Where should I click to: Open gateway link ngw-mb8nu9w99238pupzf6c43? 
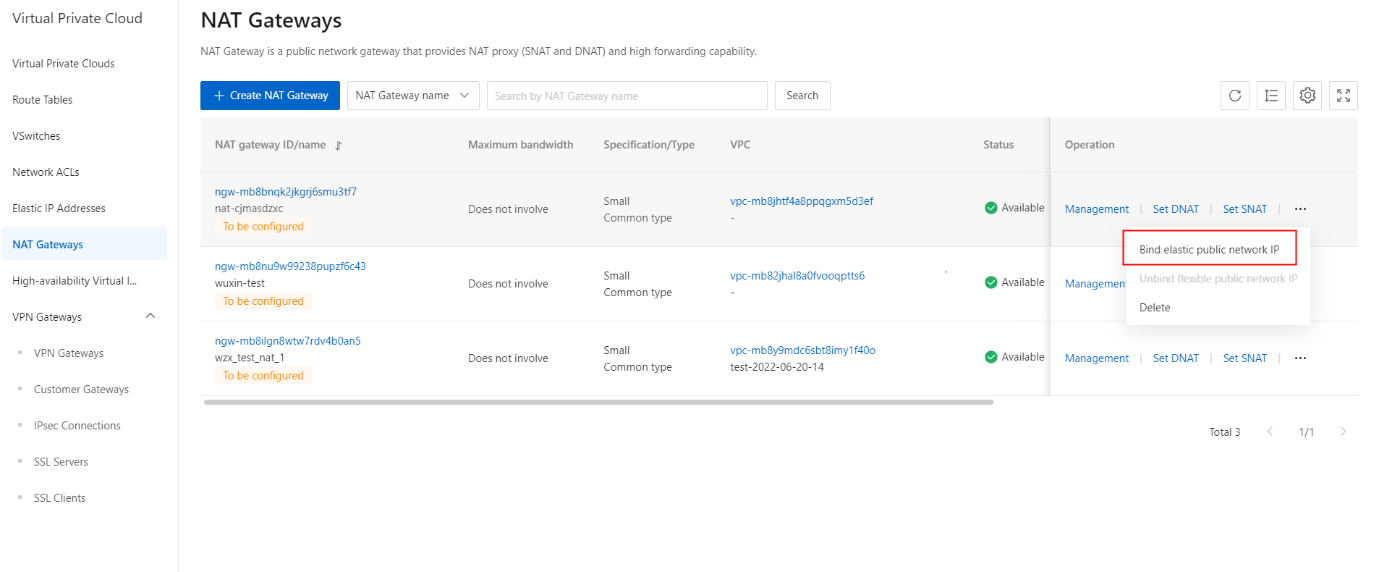290,266
